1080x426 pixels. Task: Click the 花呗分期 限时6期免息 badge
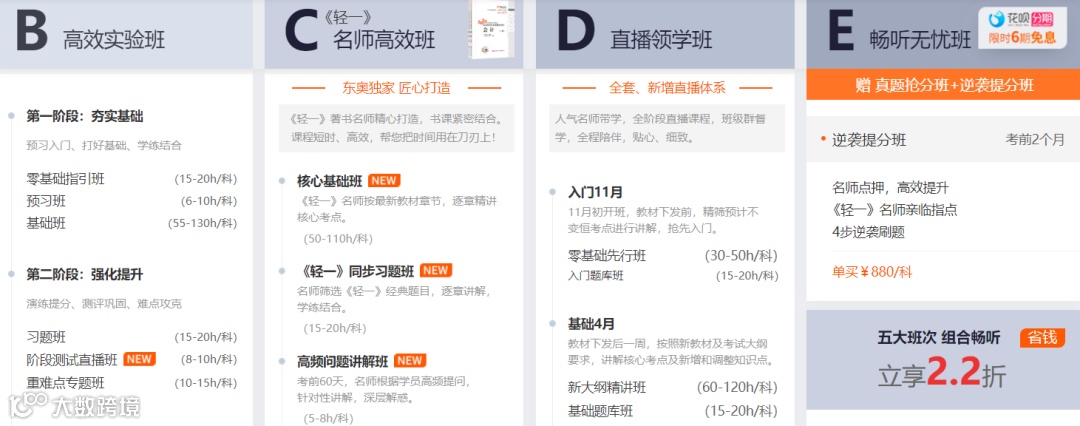pos(1022,28)
